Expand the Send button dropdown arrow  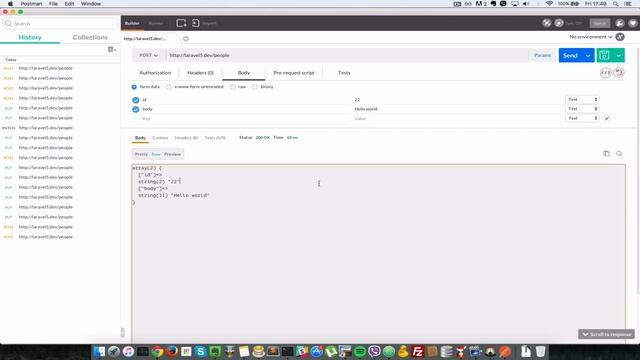coord(588,55)
